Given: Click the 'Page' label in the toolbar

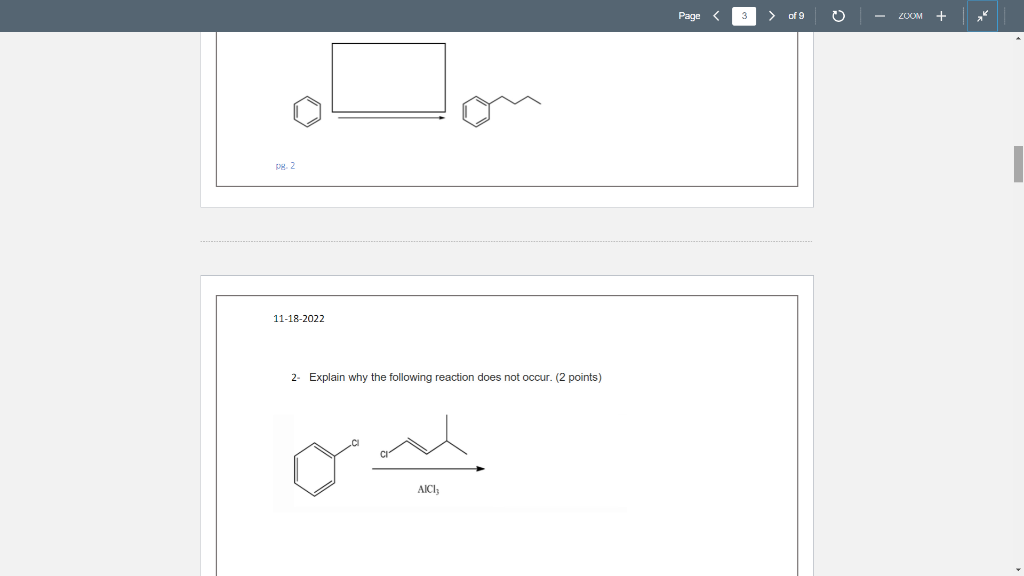Looking at the screenshot, I should [689, 16].
